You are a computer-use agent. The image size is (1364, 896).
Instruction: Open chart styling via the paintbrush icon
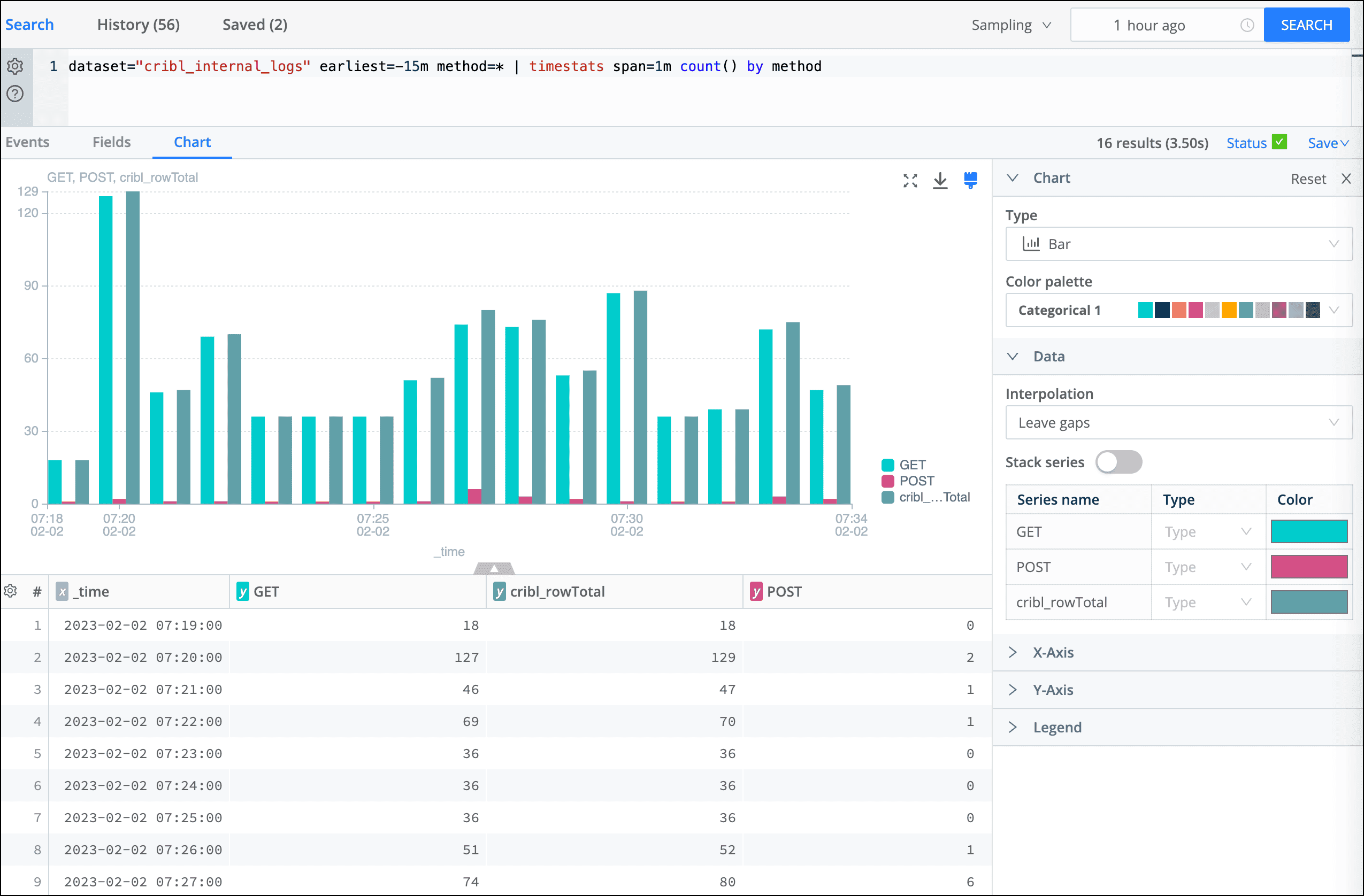point(970,181)
